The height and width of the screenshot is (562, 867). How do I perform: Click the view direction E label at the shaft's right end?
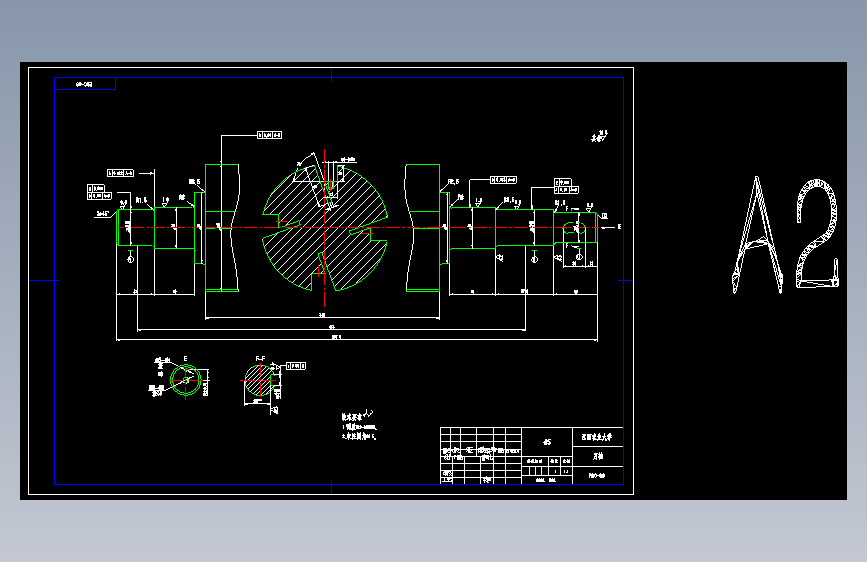tap(619, 227)
